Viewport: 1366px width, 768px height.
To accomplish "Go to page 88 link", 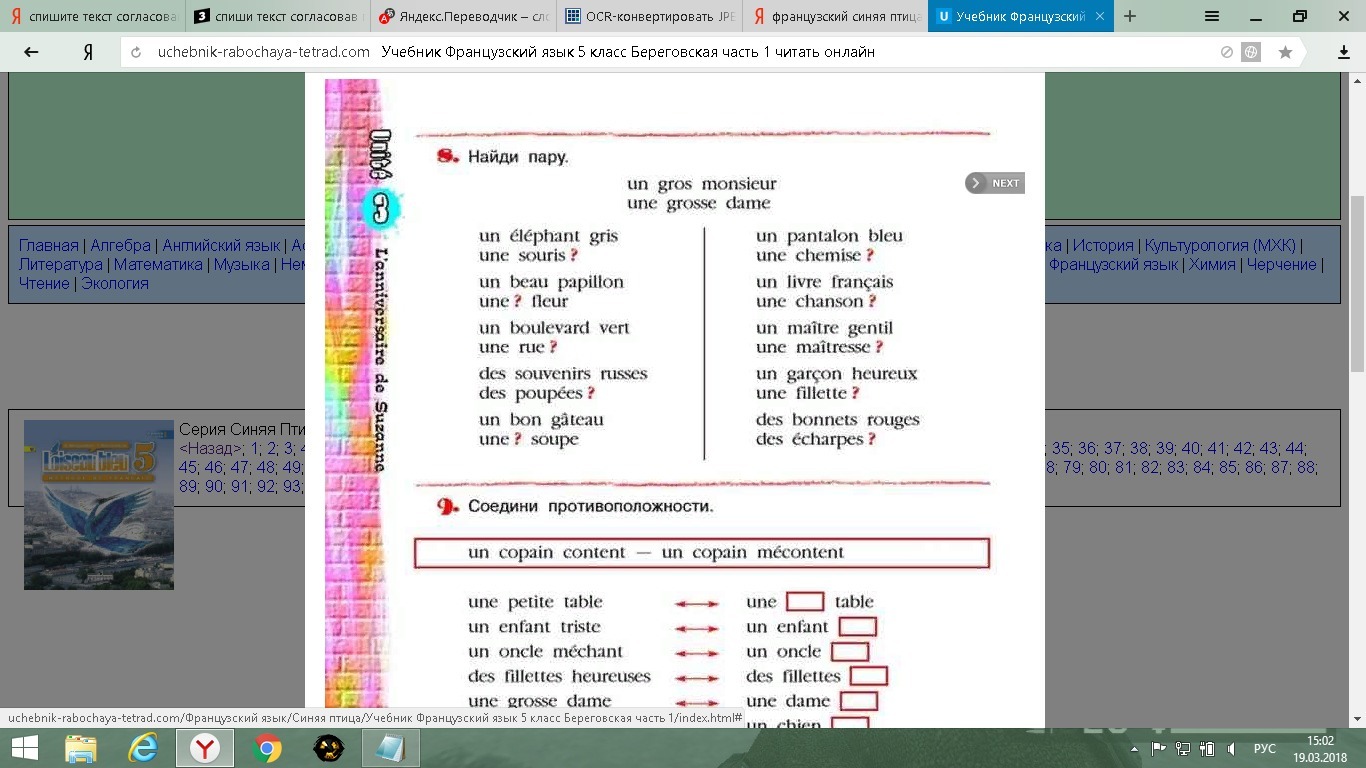I will click(1306, 467).
